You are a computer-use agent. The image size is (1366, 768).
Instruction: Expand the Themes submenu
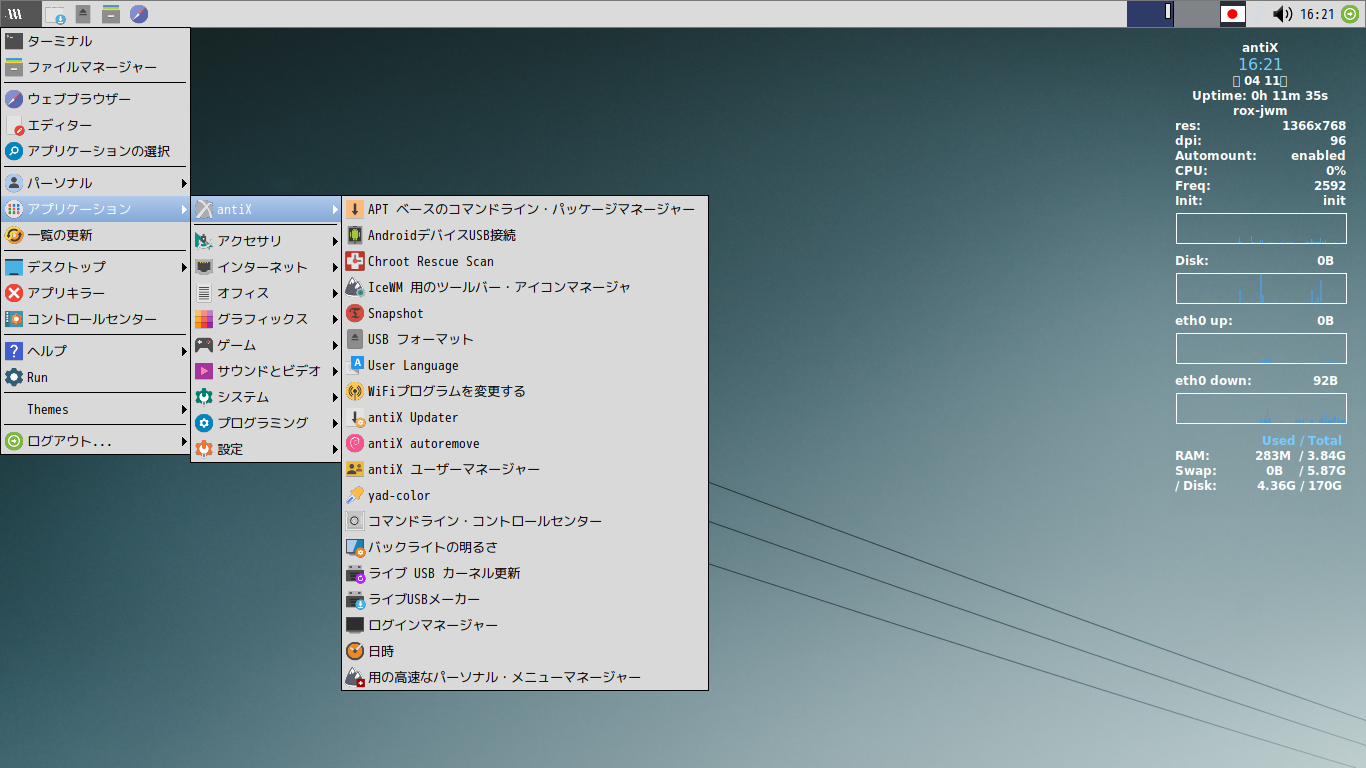tap(96, 409)
